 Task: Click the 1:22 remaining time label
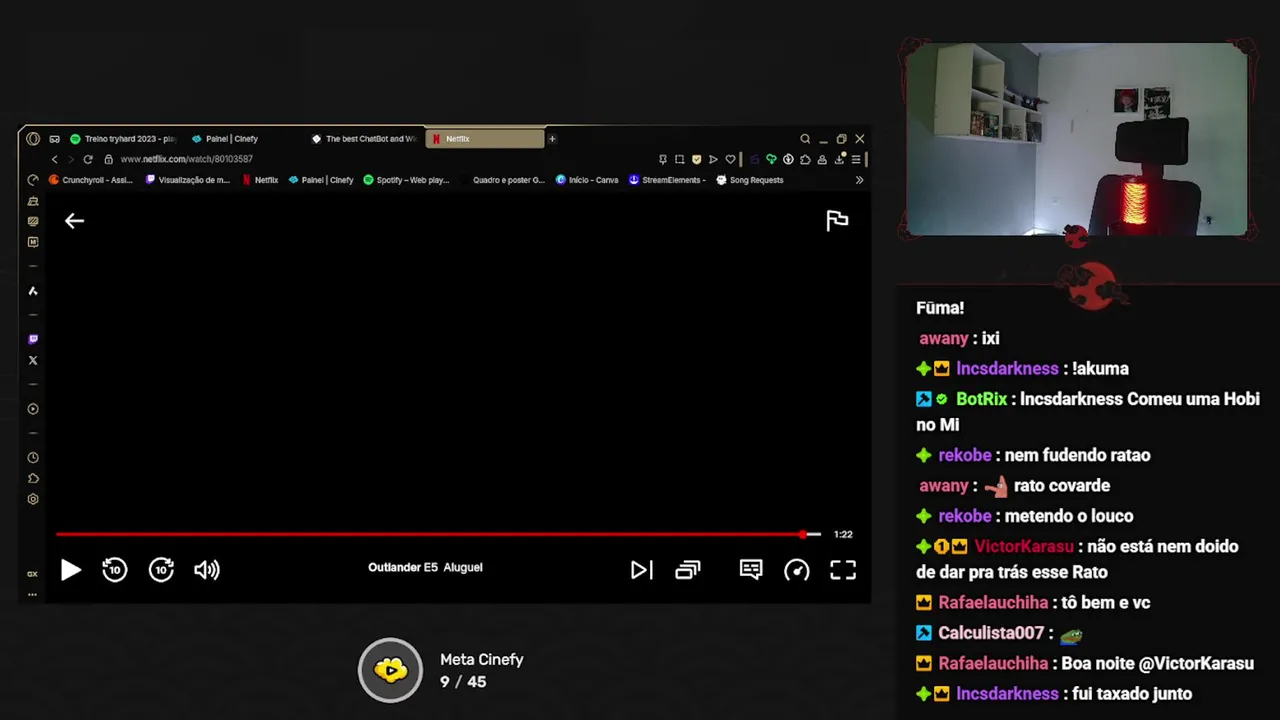pyautogui.click(x=843, y=534)
